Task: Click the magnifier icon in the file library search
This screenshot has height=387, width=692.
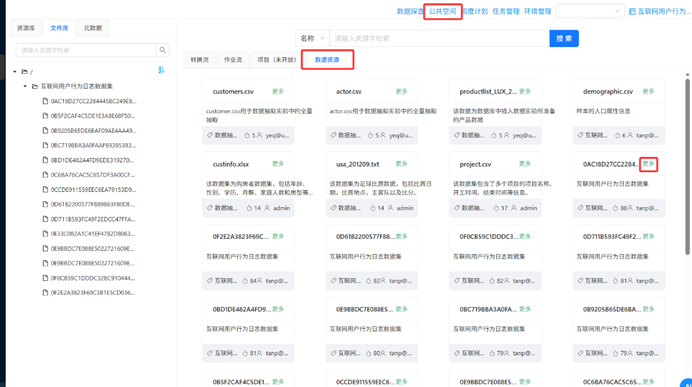Action: 162,50
